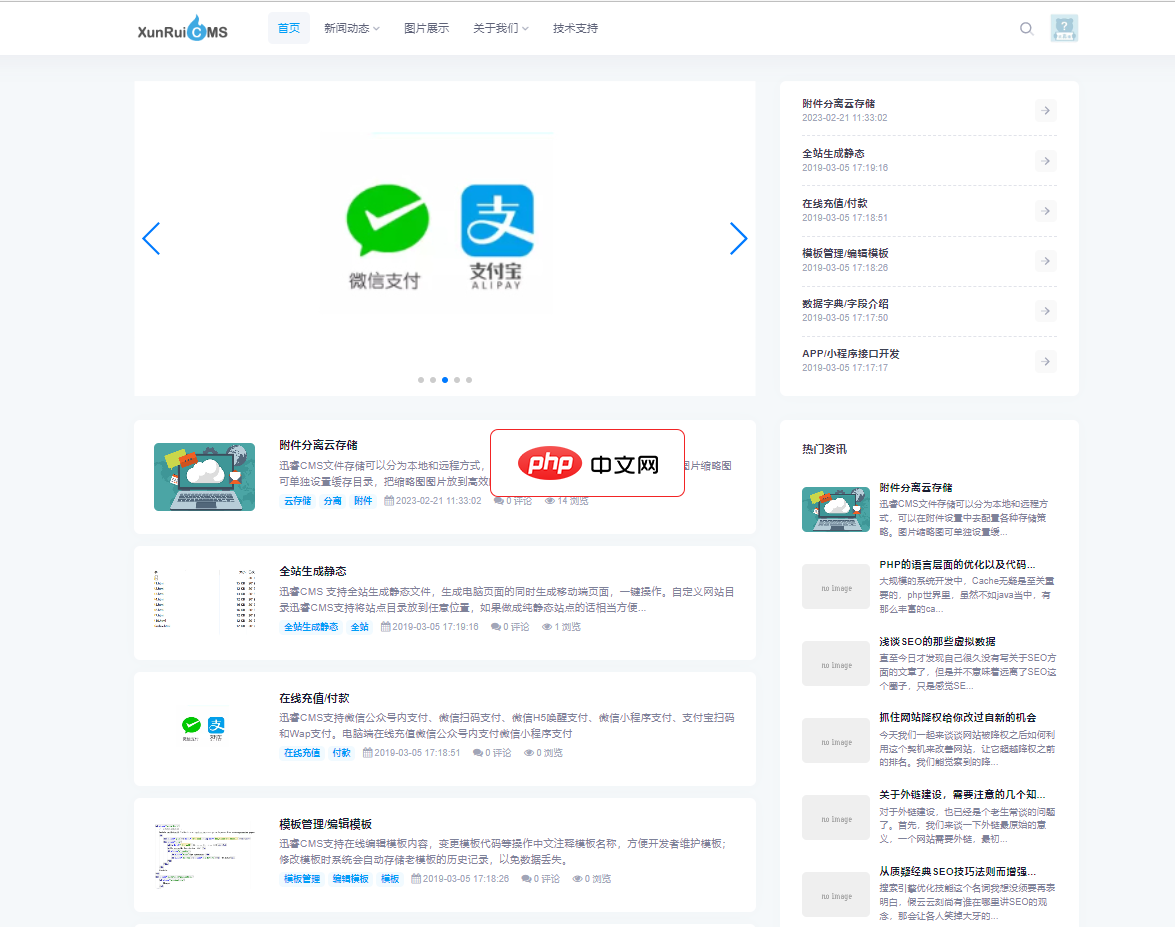Click the arrow icon beside APP/小程序接口开发
1175x927 pixels.
pos(1045,360)
